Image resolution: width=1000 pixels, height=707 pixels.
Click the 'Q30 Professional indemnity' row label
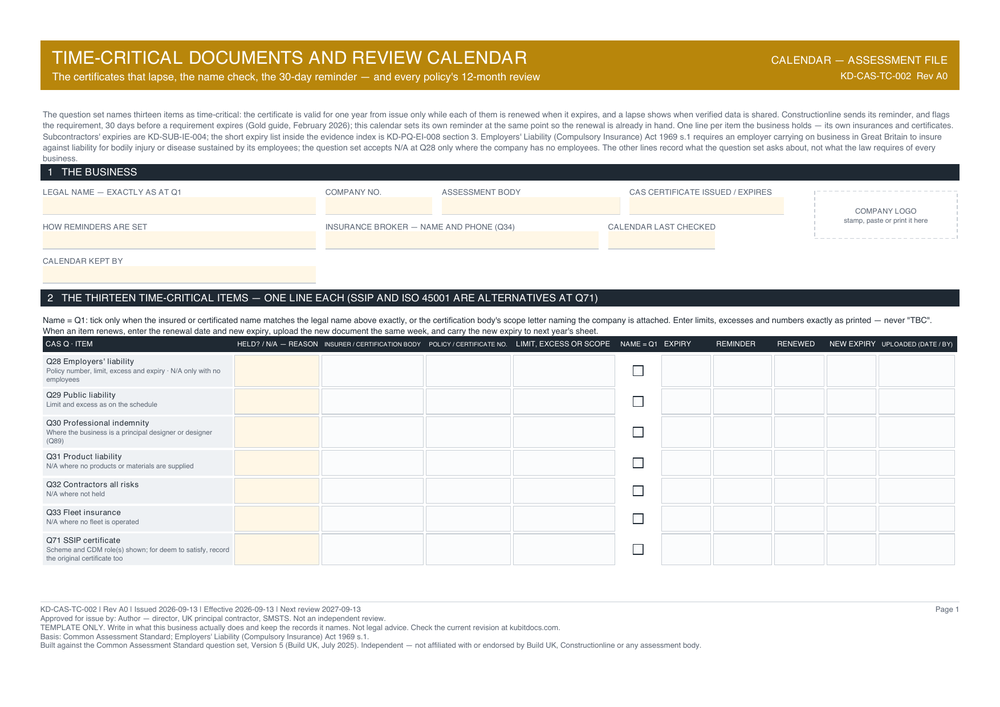click(98, 423)
